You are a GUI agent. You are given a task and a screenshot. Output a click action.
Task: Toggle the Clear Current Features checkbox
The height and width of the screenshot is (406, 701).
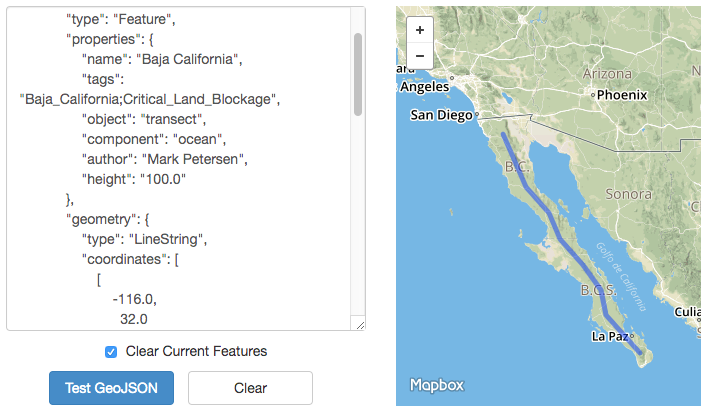tap(111, 351)
